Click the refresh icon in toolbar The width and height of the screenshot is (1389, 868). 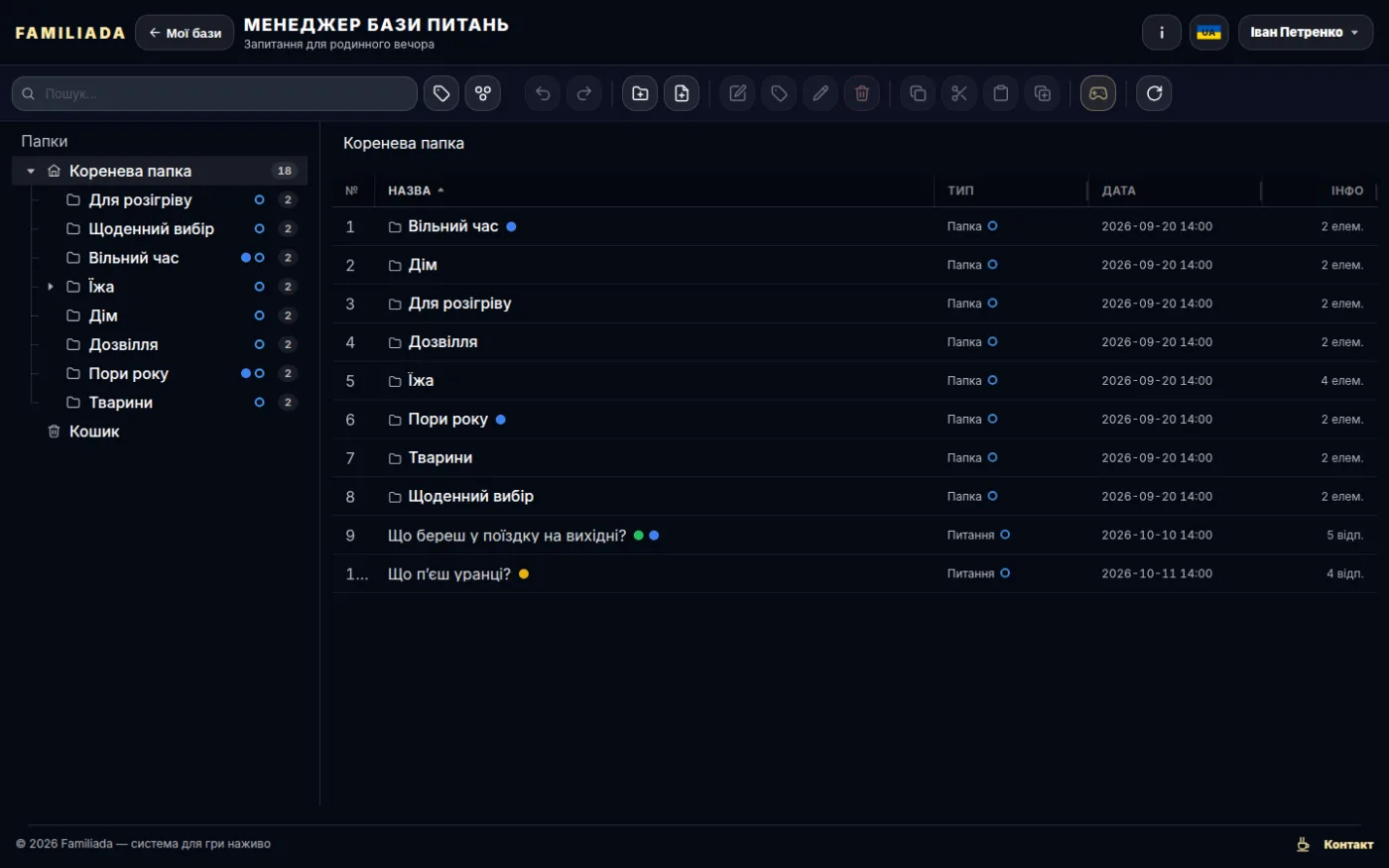pos(1154,93)
